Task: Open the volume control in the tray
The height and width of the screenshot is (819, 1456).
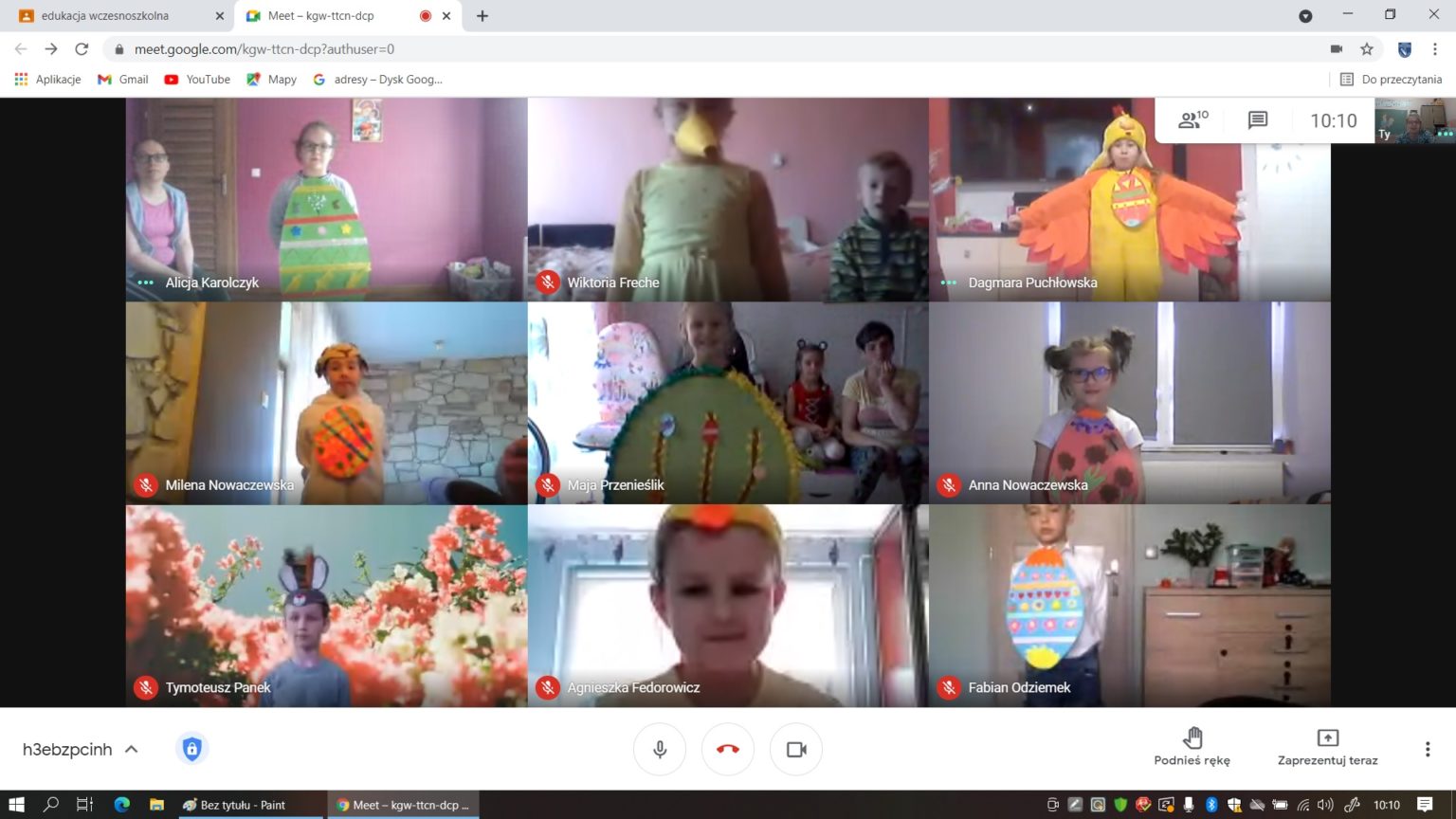Action: (1325, 805)
